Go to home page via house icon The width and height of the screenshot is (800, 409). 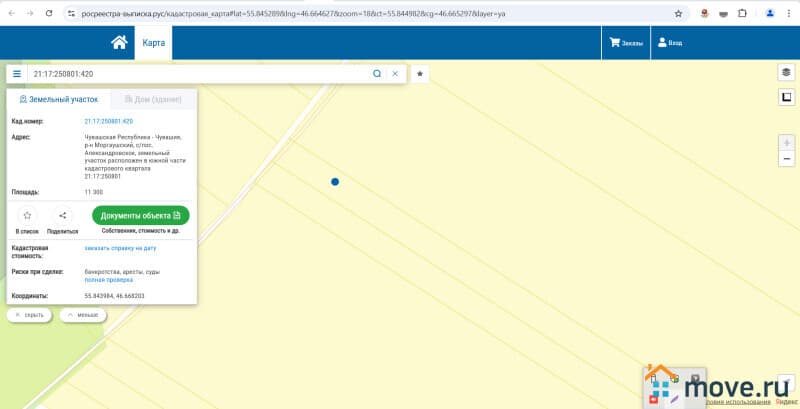(x=119, y=43)
